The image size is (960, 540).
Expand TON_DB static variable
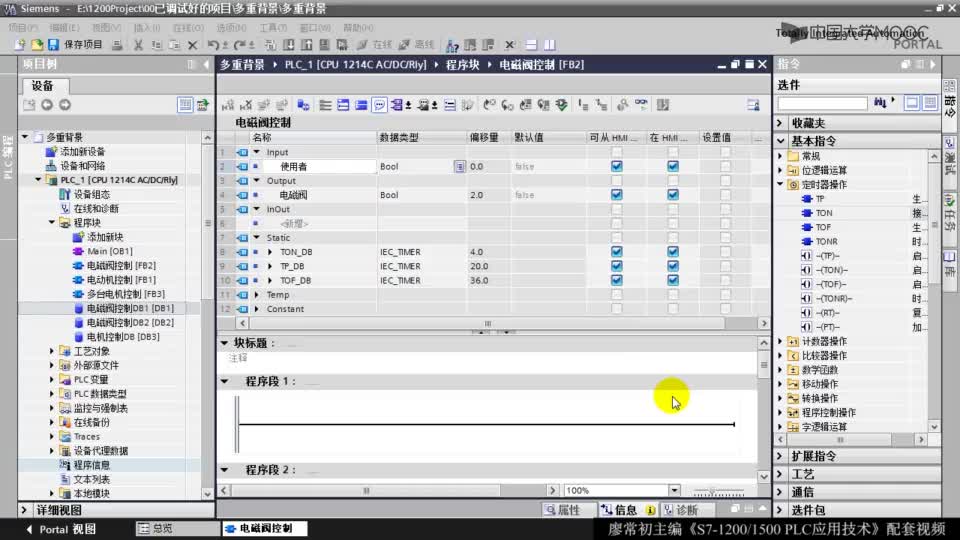pyautogui.click(x=270, y=252)
